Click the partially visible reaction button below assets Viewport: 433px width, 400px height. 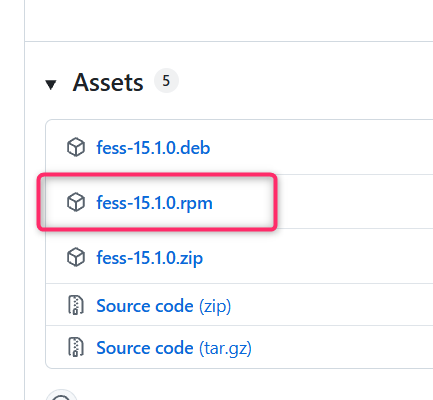click(61, 395)
